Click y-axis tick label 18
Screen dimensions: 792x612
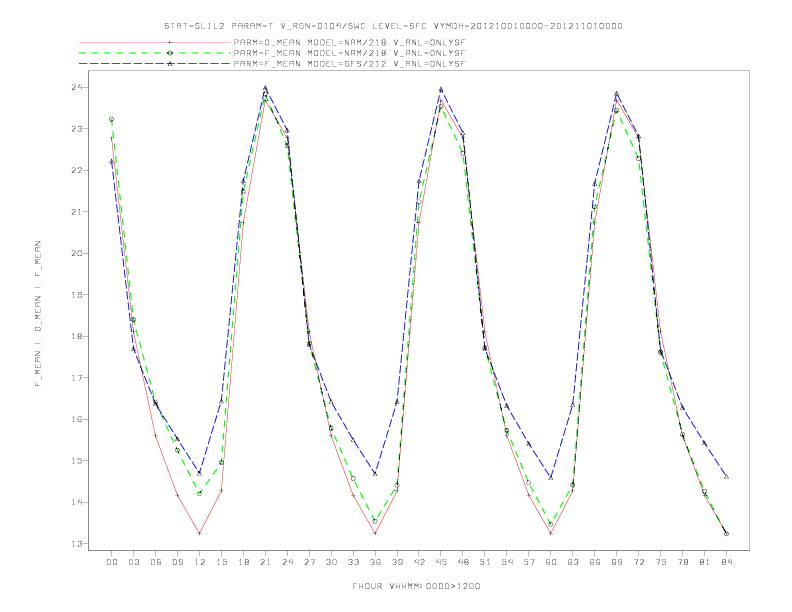[x=77, y=336]
